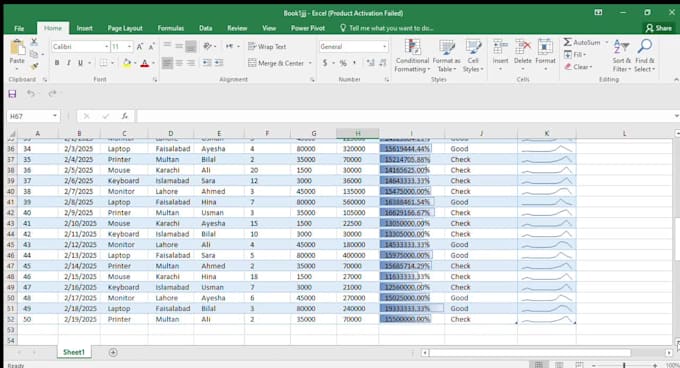Toggle Underline formatting

coord(80,63)
